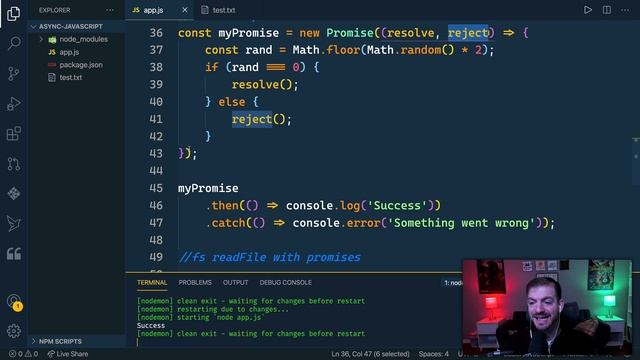
Task: Click the Ln 36, Col 47 cursor position
Action: (x=370, y=354)
